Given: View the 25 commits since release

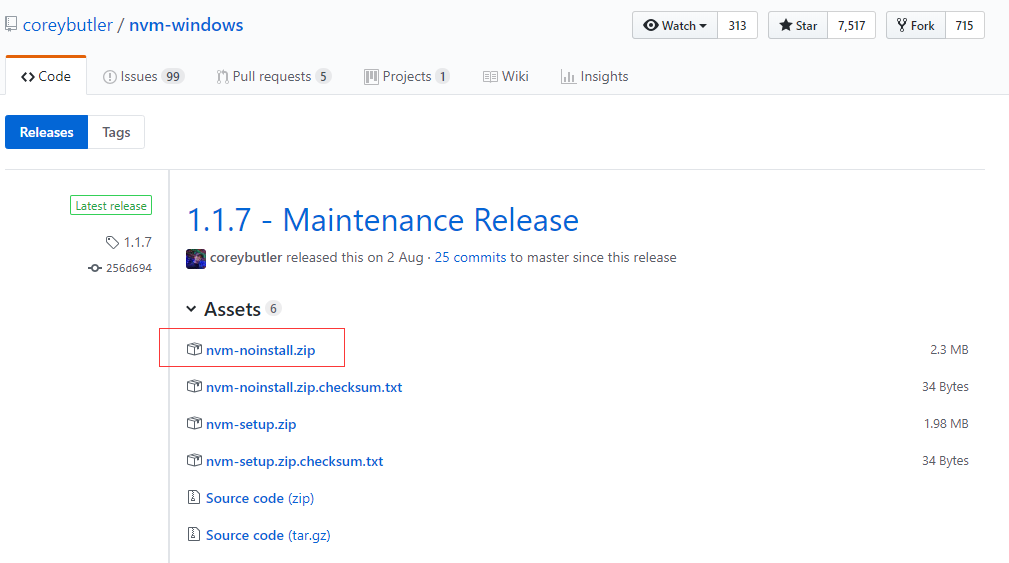Looking at the screenshot, I should 470,257.
